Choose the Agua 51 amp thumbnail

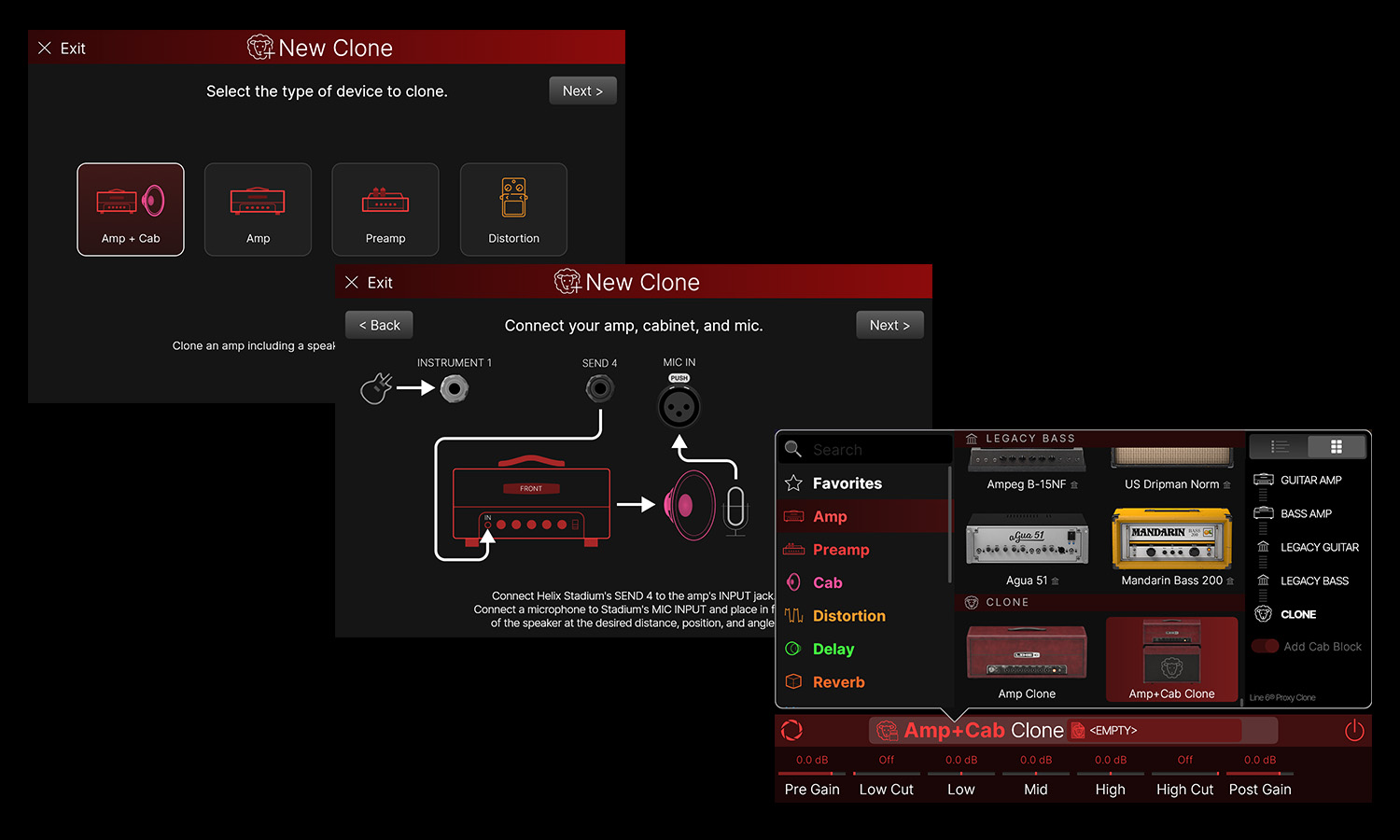1027,539
